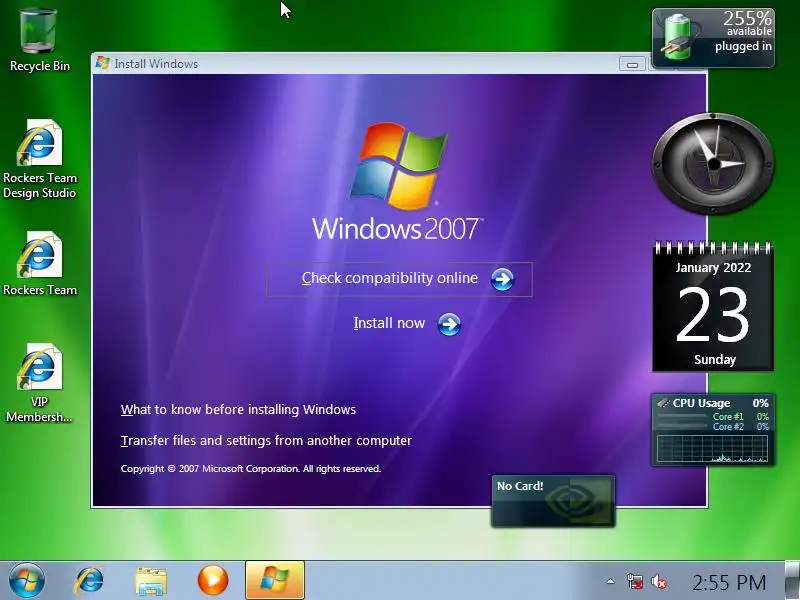This screenshot has height=600, width=800.
Task: Click the Windows Start orb
Action: point(27,581)
